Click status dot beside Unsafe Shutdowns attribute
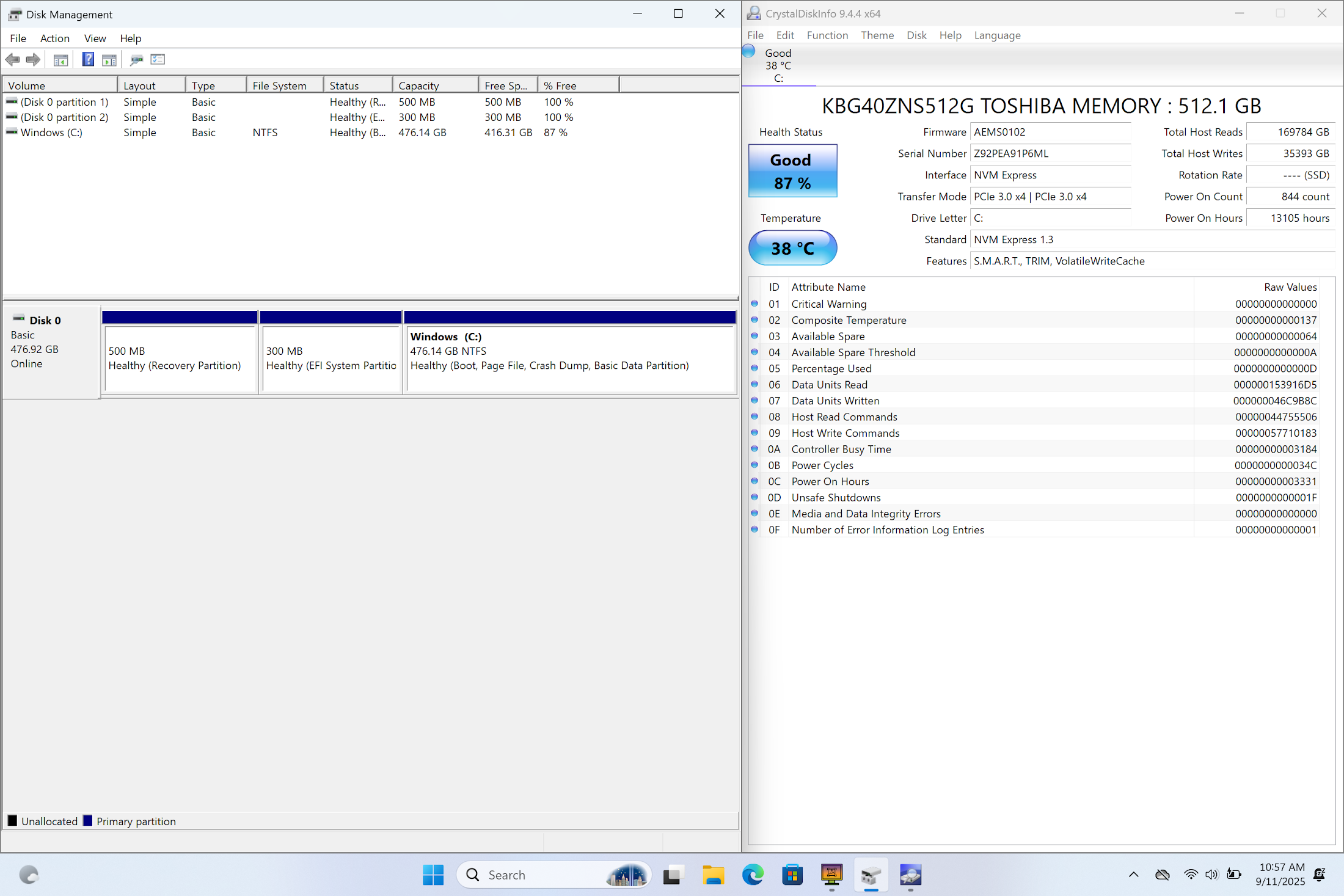Image resolution: width=1344 pixels, height=896 pixels. coord(754,497)
